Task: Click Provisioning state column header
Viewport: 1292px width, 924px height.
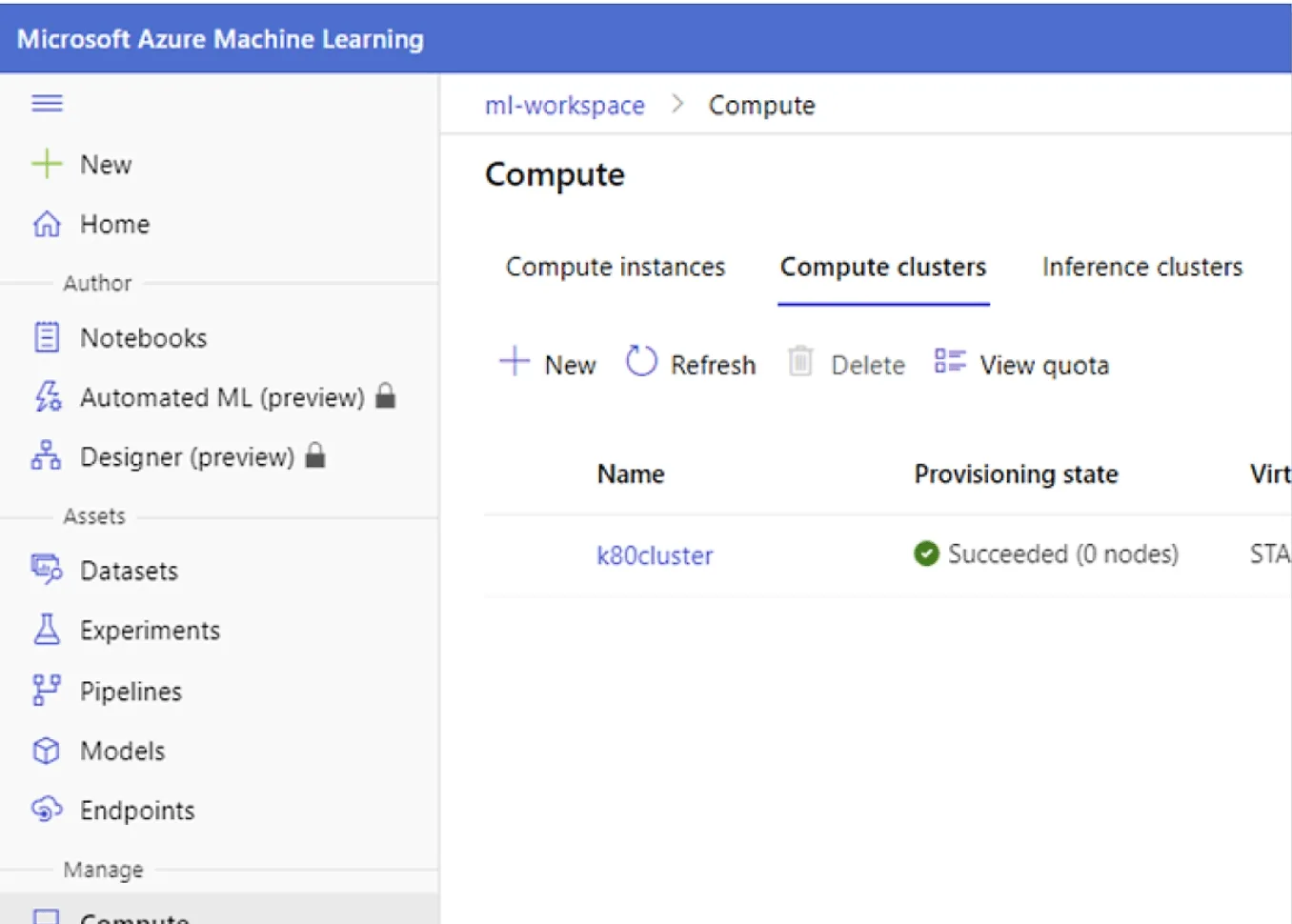Action: (x=1016, y=473)
